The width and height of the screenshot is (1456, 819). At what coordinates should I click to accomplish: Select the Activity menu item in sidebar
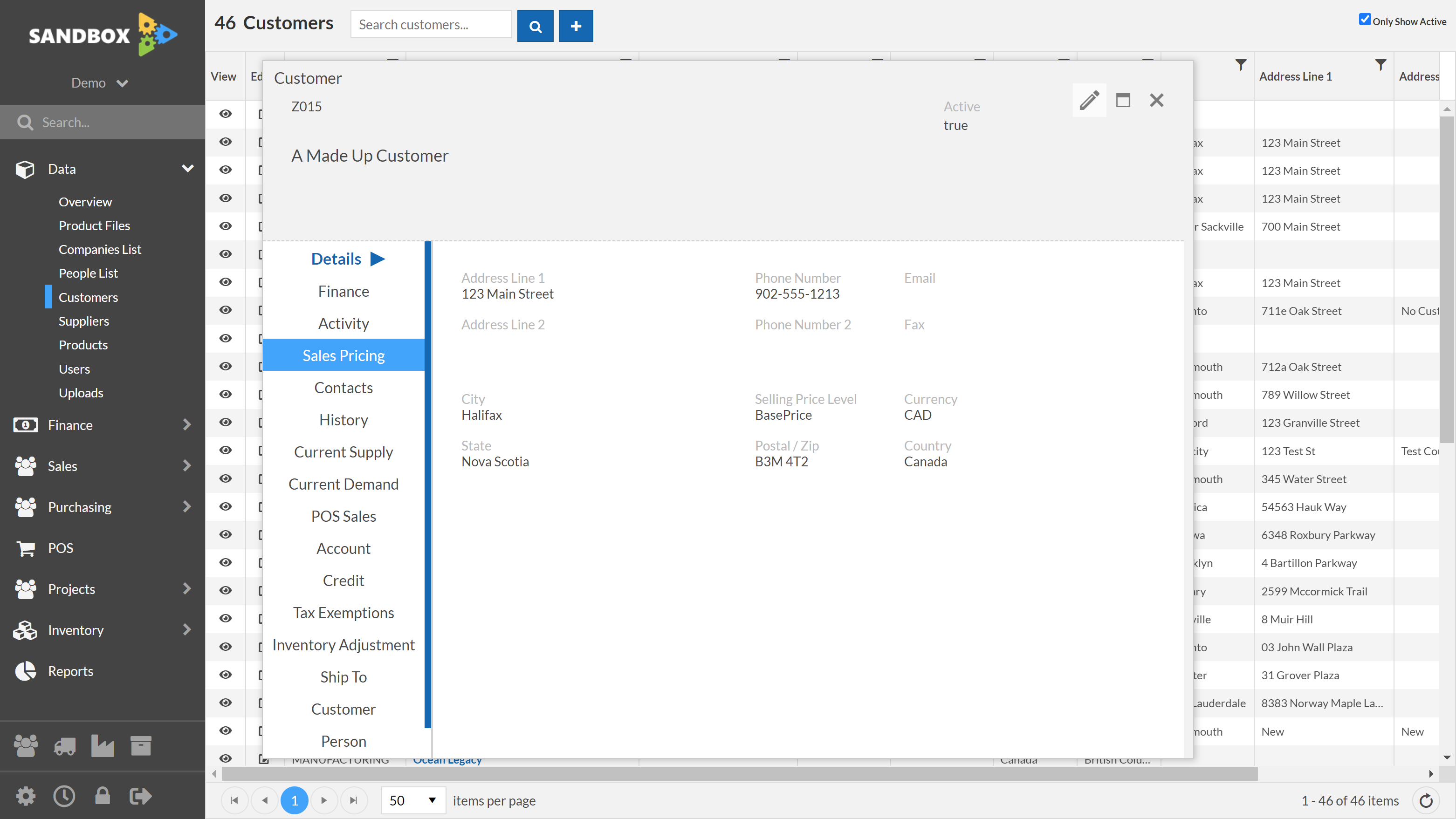[x=343, y=323]
